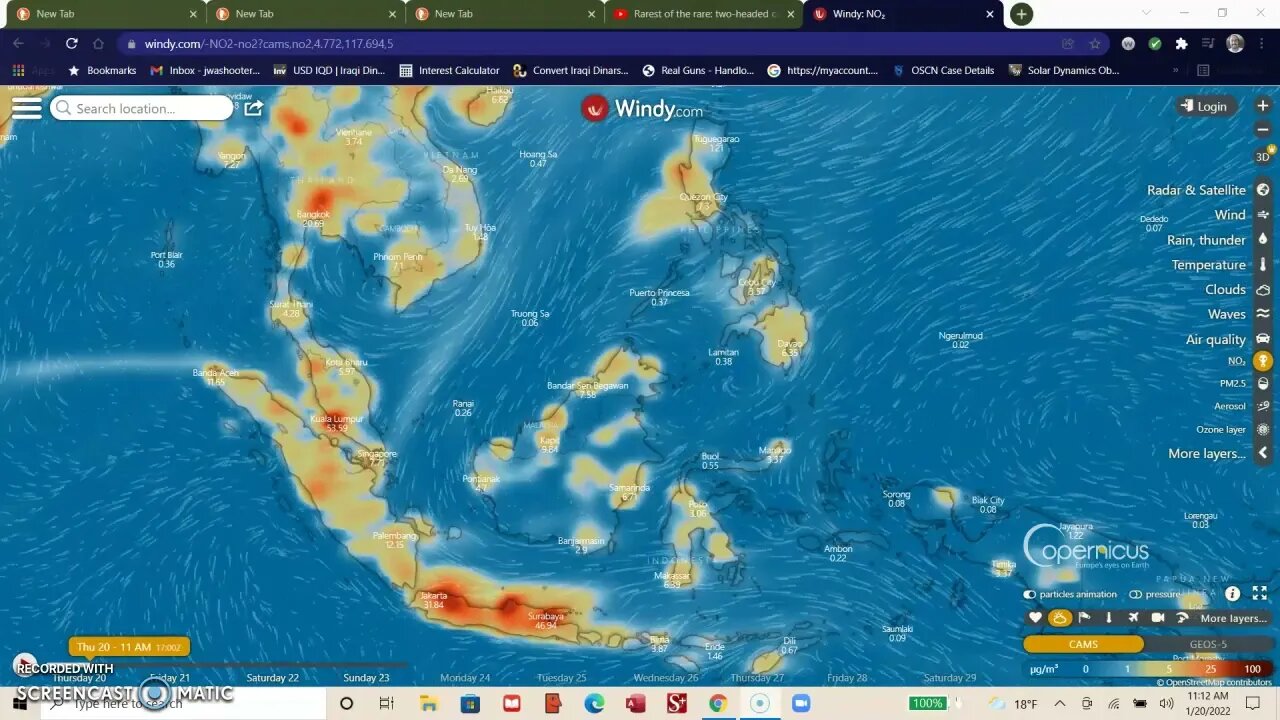The height and width of the screenshot is (720, 1280).
Task: Show more bookmarks with chevron
Action: coord(1175,70)
